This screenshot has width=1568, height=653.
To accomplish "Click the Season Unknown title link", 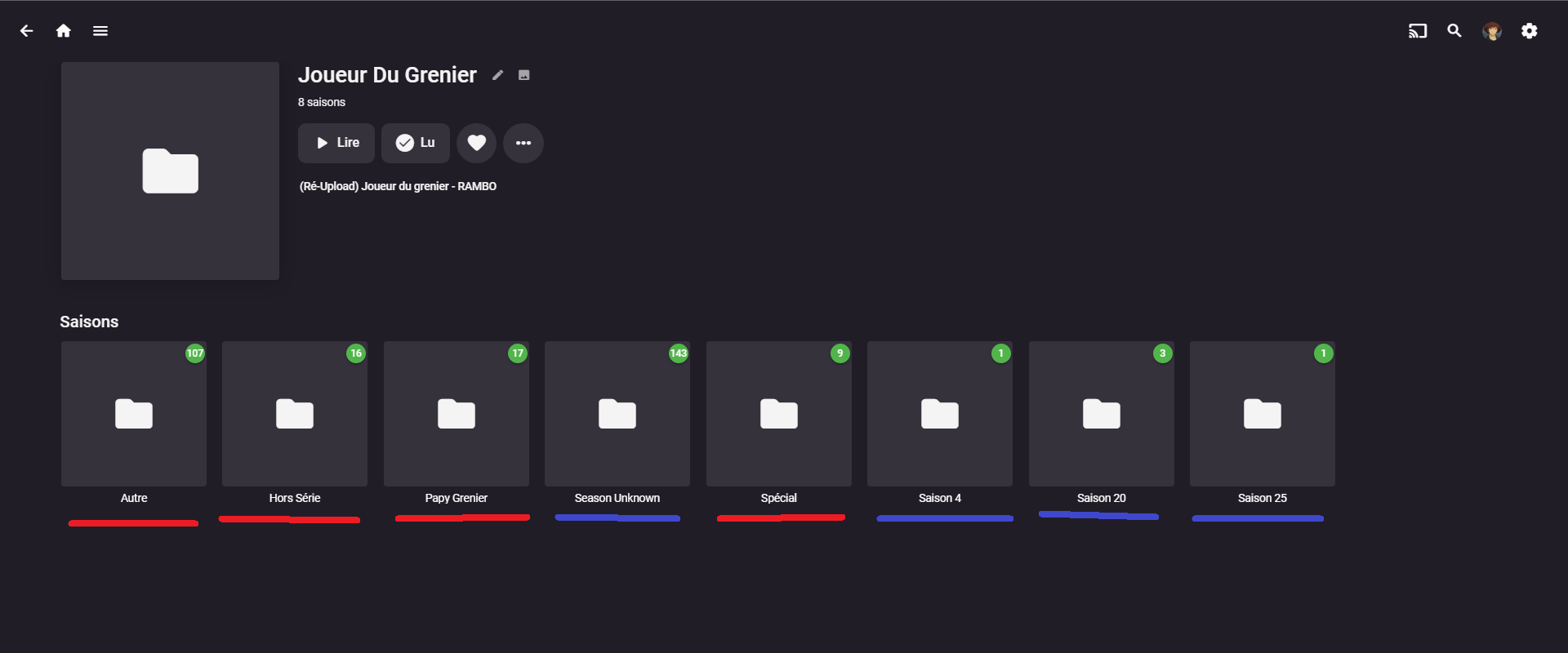I will tap(617, 498).
